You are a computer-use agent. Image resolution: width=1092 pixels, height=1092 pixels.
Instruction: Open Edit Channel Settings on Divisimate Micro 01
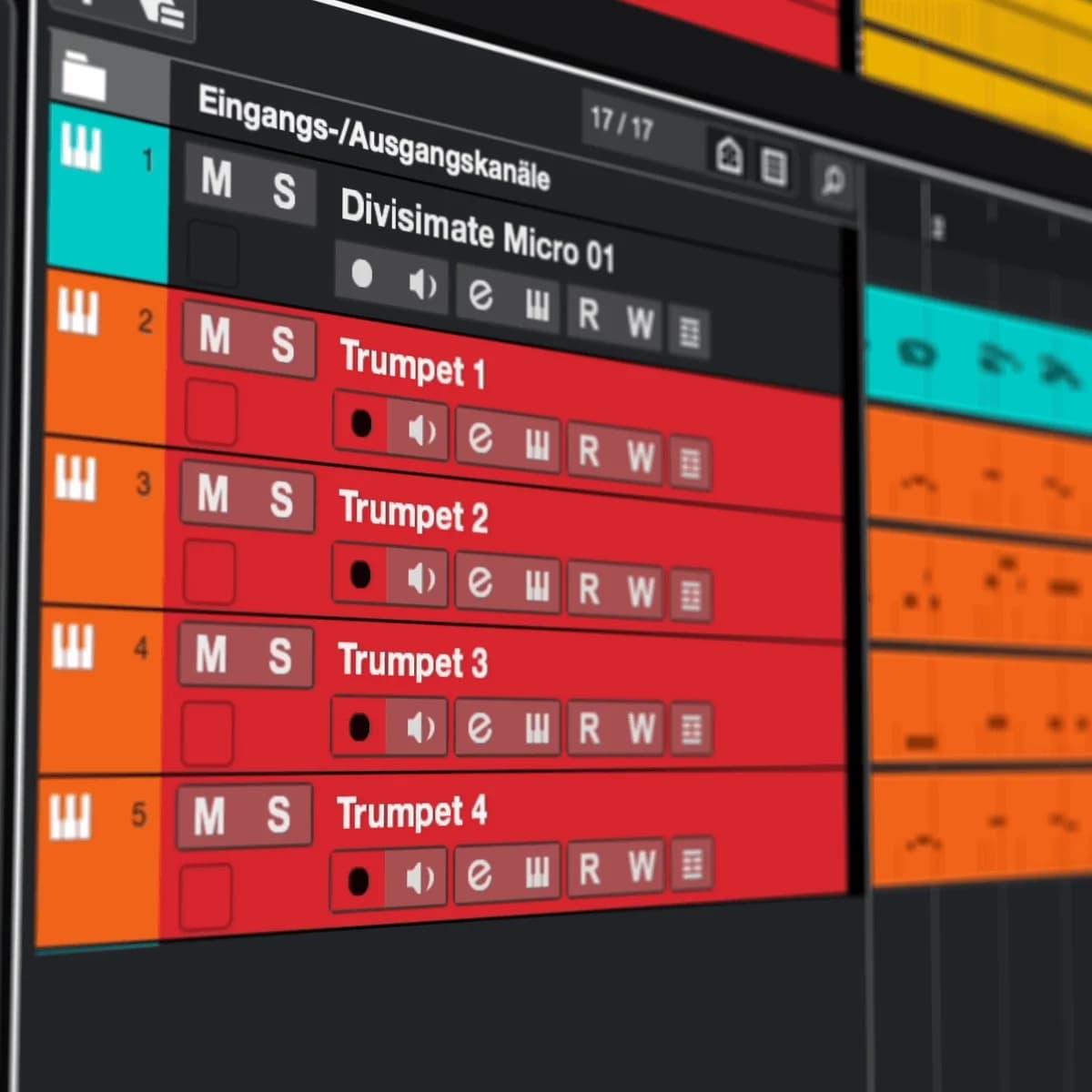point(481,294)
